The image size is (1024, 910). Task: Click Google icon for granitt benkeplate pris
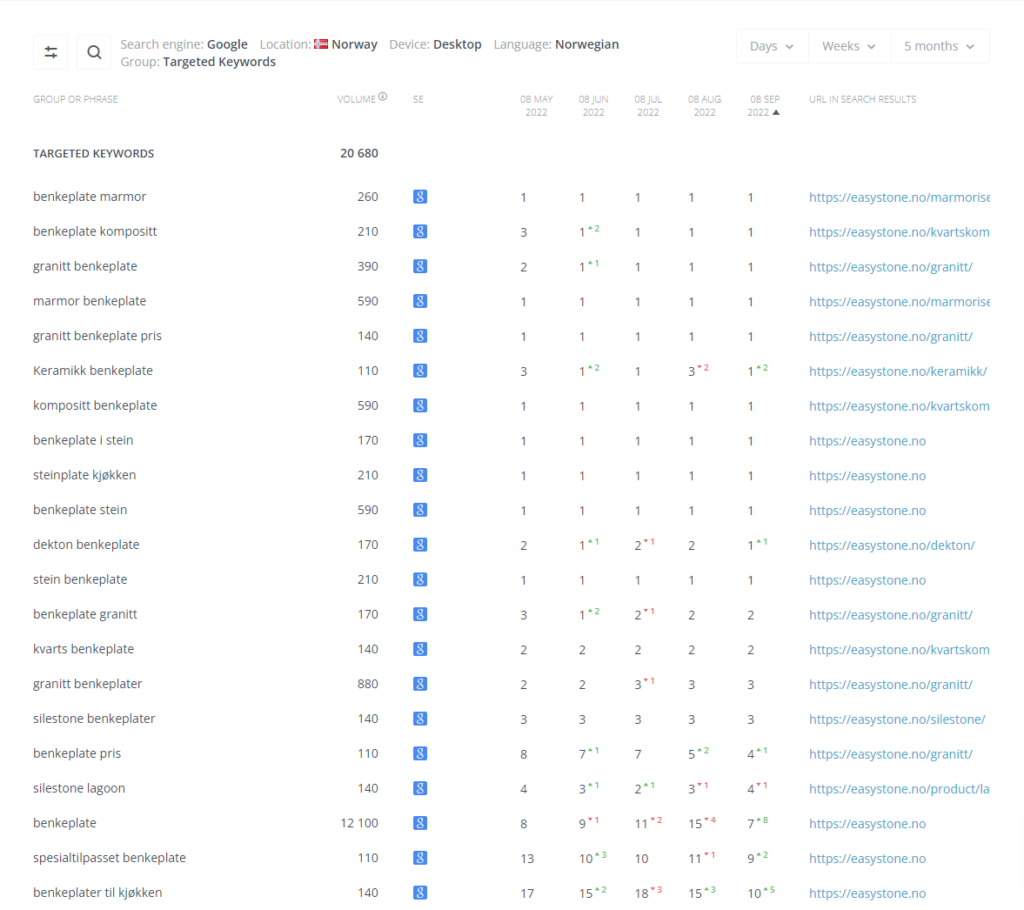click(x=420, y=336)
